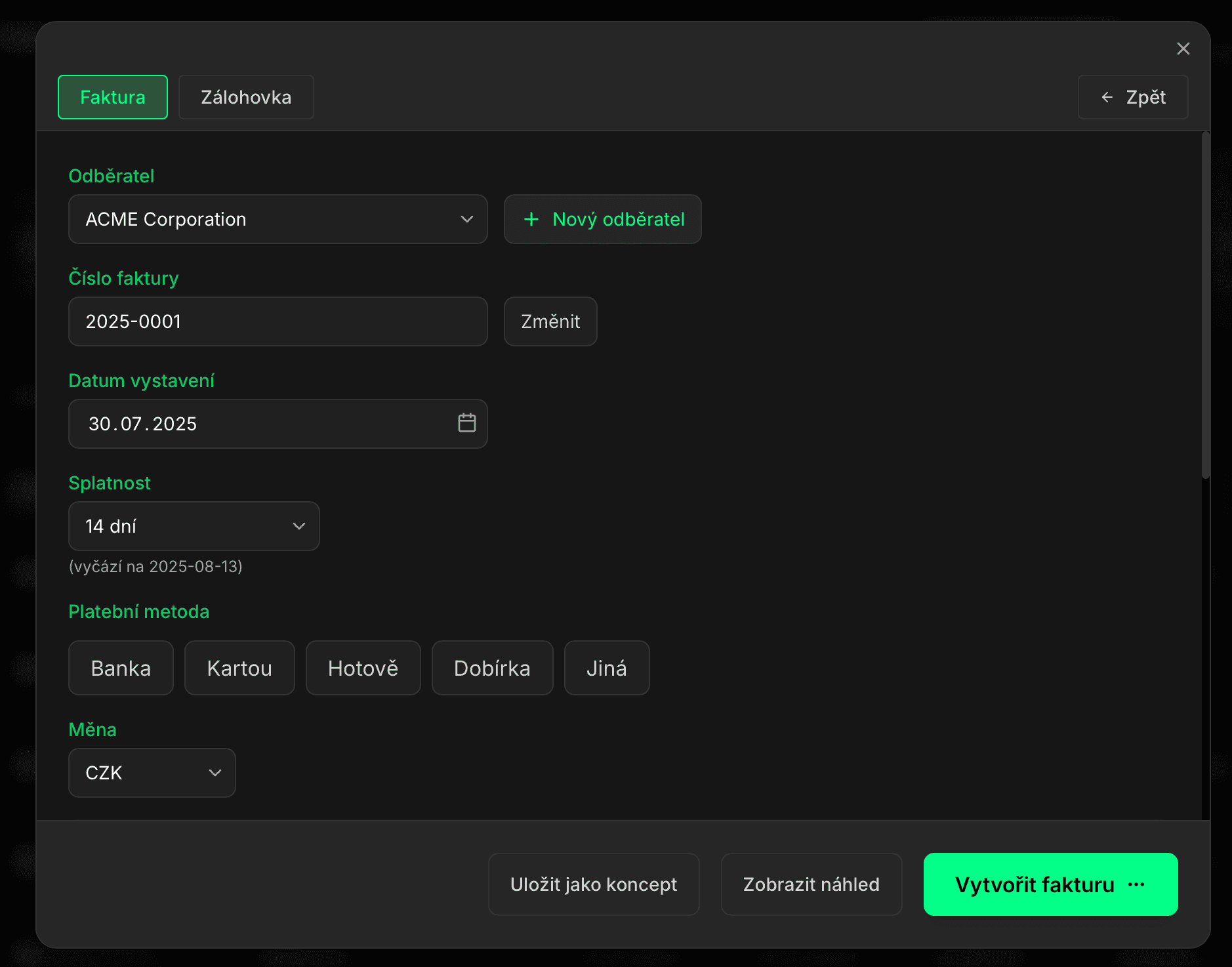Screen dimensions: 1232x967
Task: Select Hotově as payment method
Action: [363, 668]
